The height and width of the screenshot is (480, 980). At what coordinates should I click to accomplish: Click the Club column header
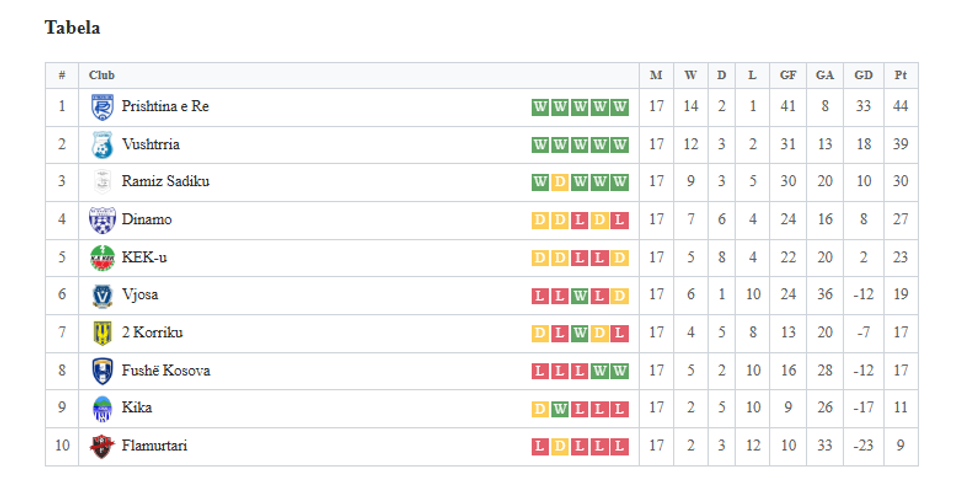tap(102, 75)
